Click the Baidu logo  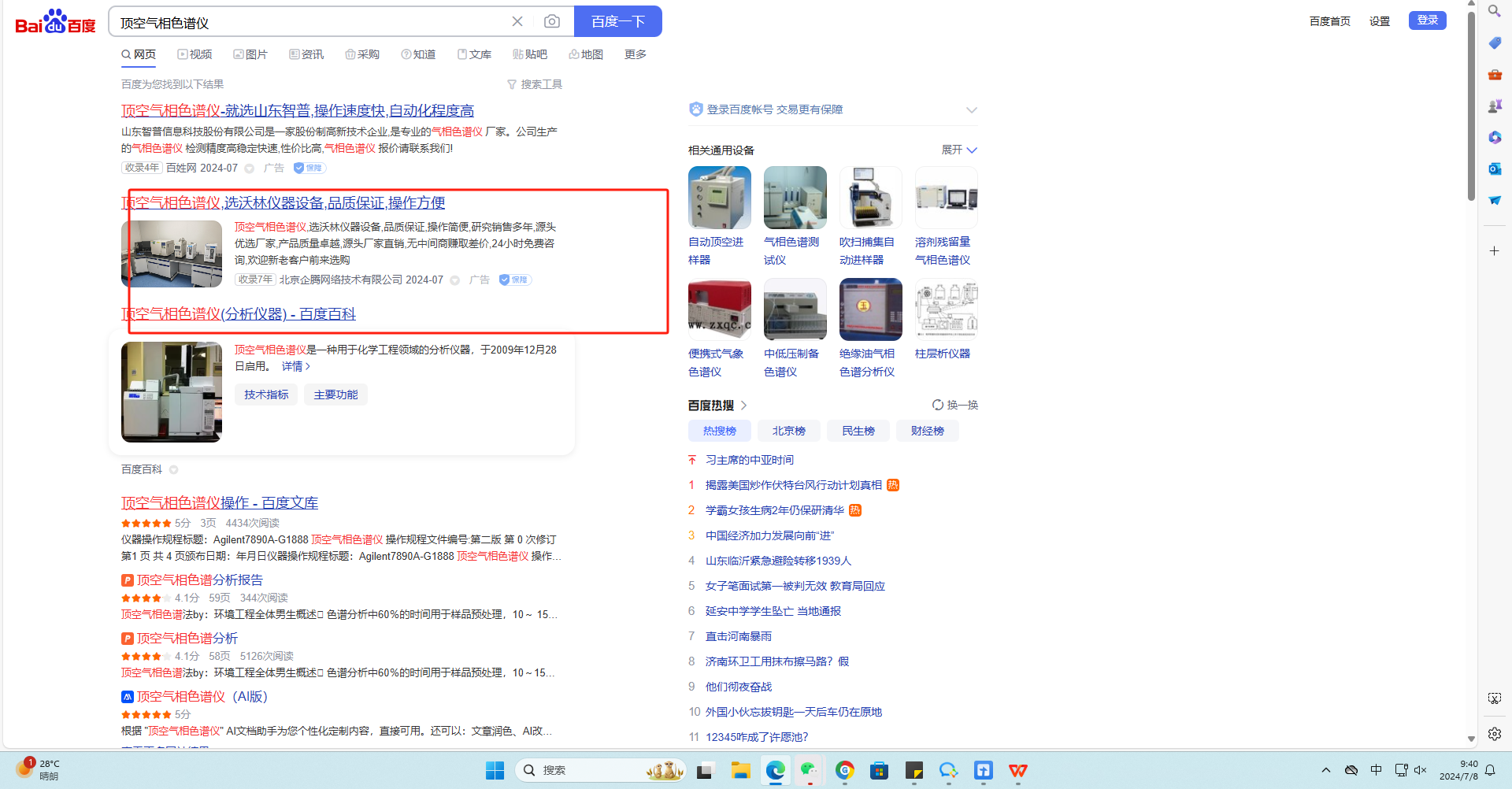tap(55, 22)
